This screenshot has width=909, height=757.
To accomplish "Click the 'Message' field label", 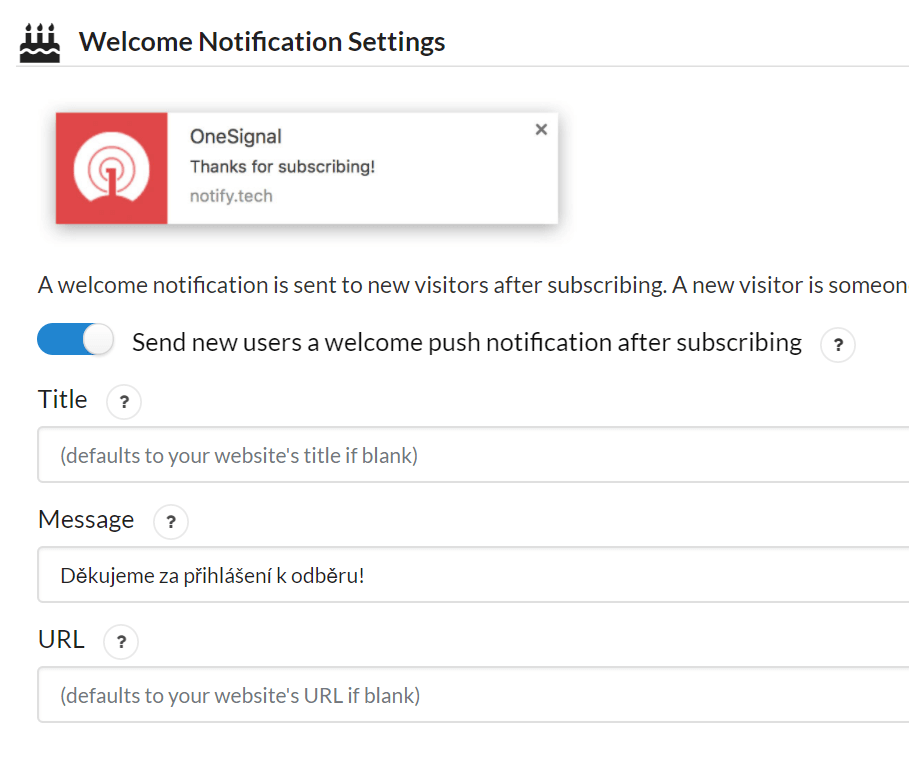I will pyautogui.click(x=86, y=520).
